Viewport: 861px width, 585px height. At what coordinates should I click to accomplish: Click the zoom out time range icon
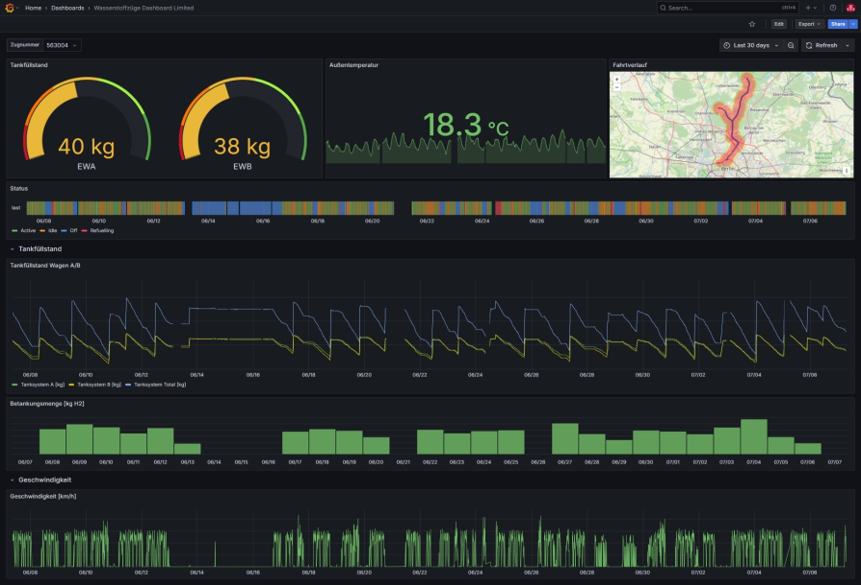point(791,45)
